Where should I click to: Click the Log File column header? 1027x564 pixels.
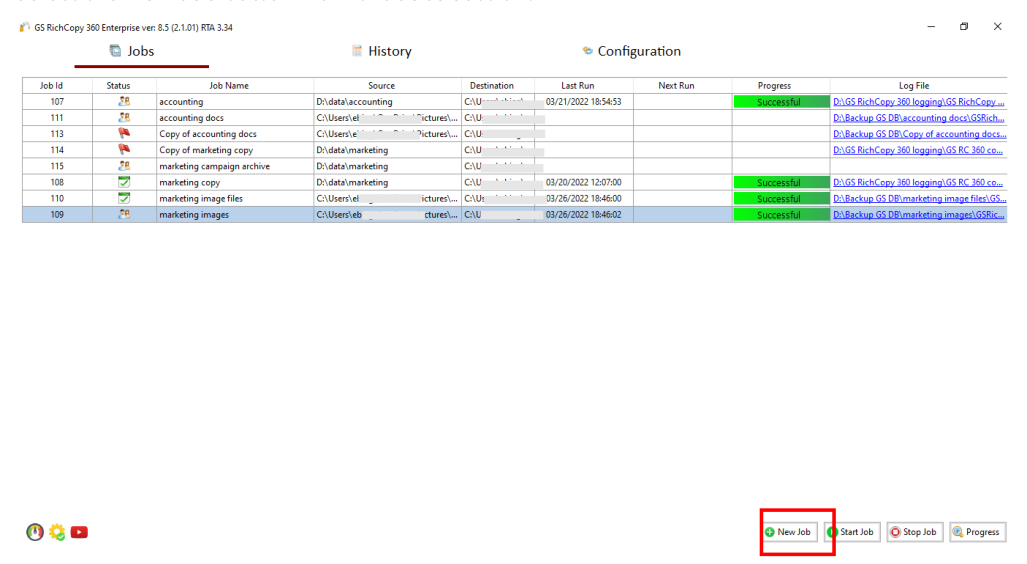click(x=918, y=85)
